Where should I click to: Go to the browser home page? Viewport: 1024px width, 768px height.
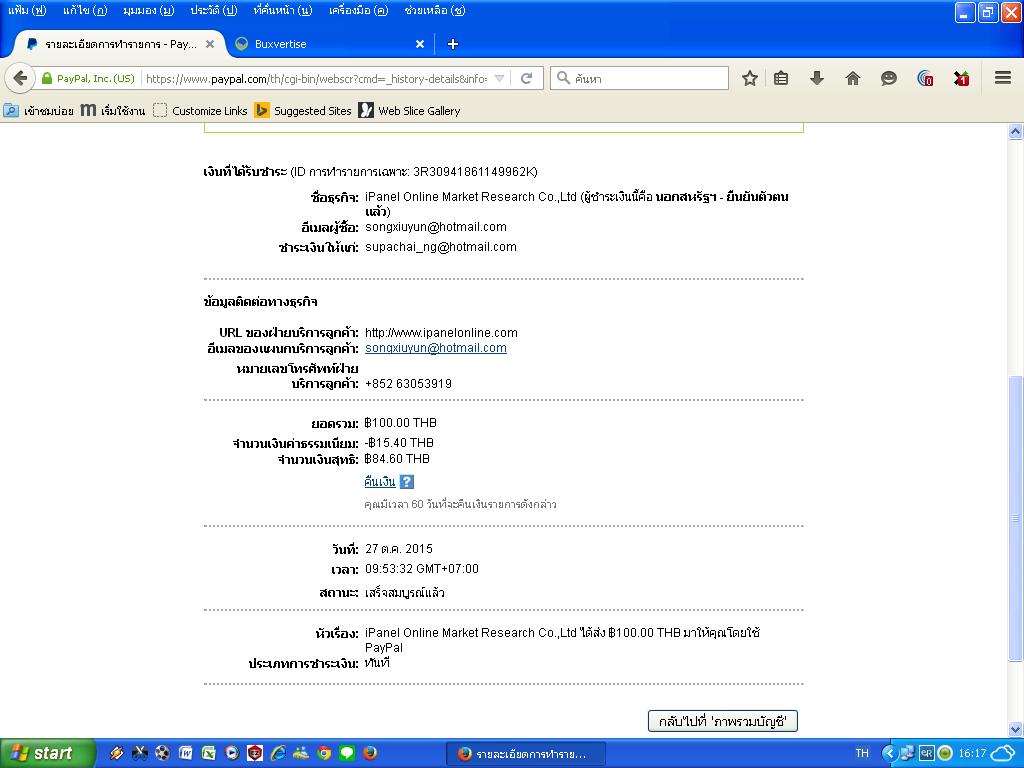[x=852, y=78]
